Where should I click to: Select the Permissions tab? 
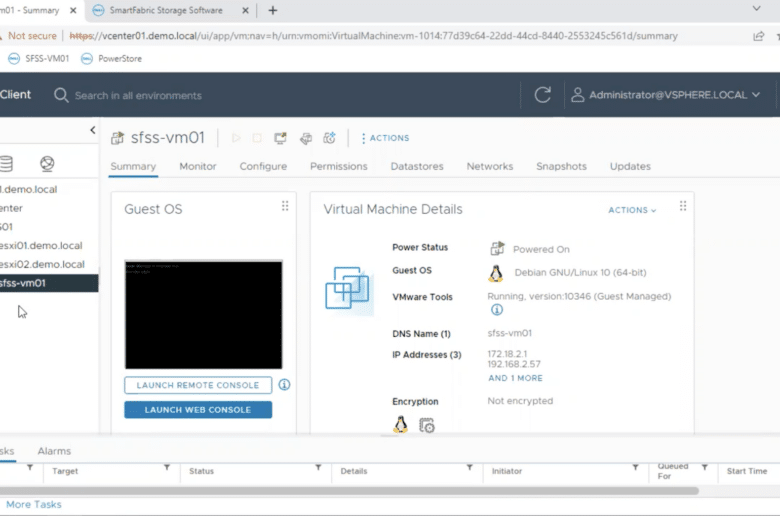tap(339, 166)
